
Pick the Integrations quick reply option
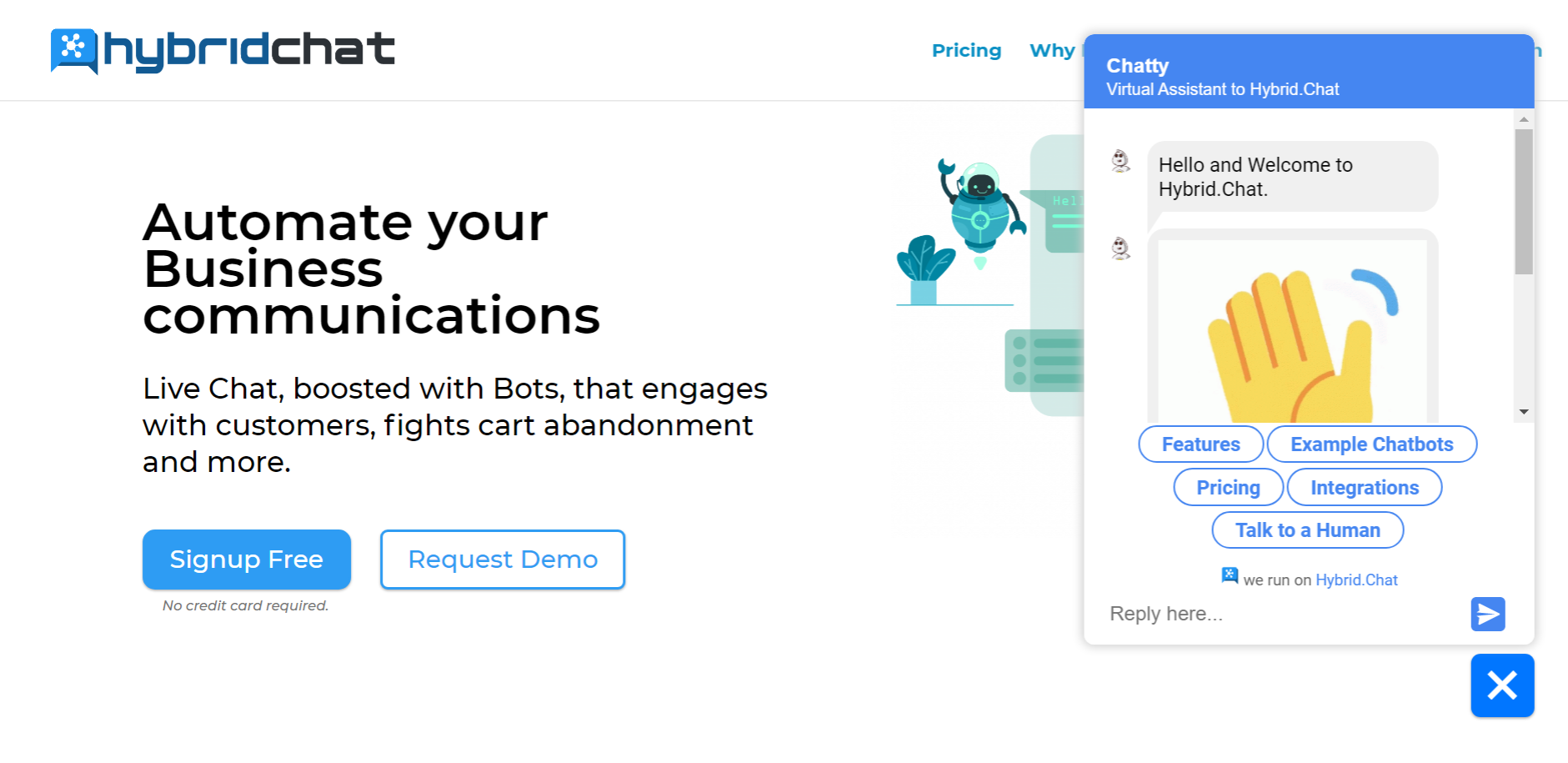(x=1364, y=488)
